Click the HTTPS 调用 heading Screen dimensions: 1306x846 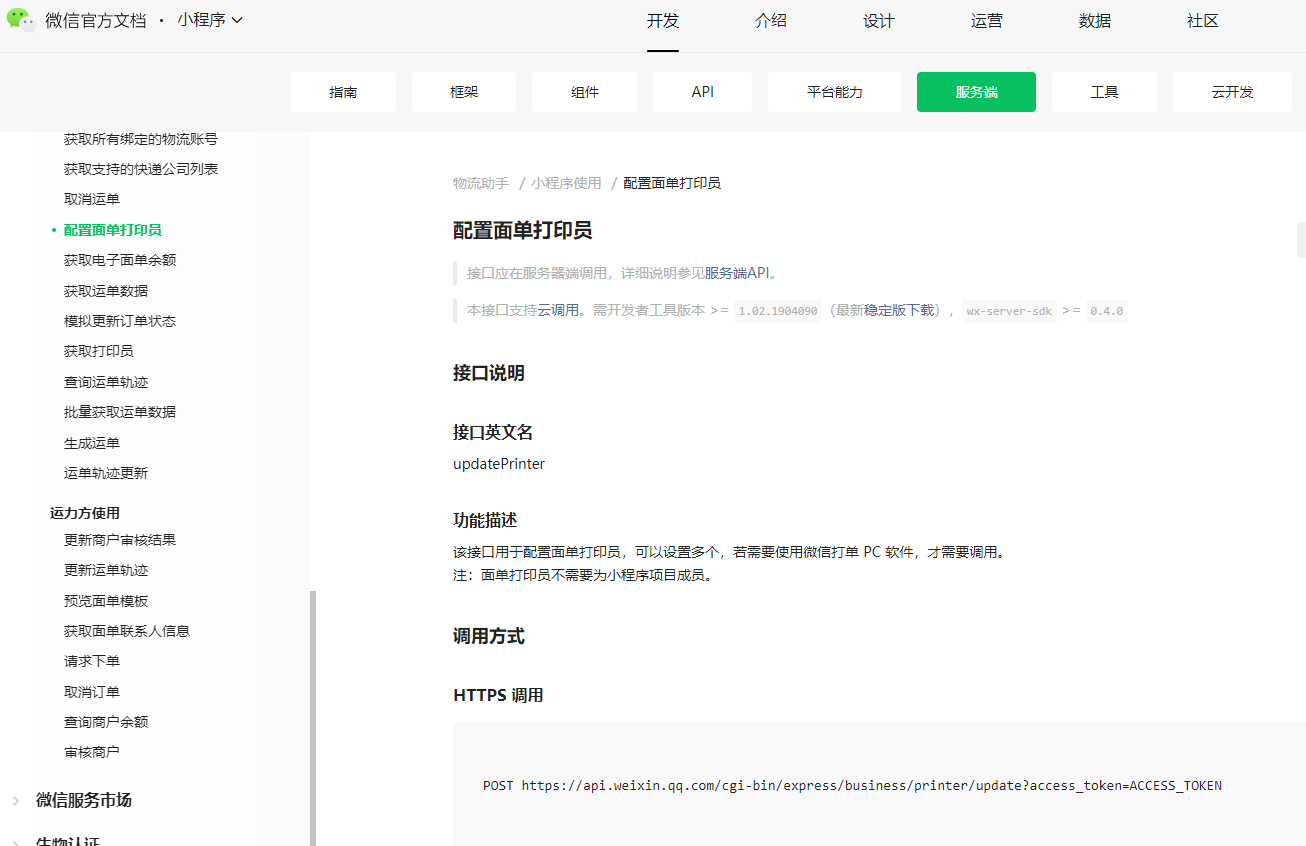498,696
